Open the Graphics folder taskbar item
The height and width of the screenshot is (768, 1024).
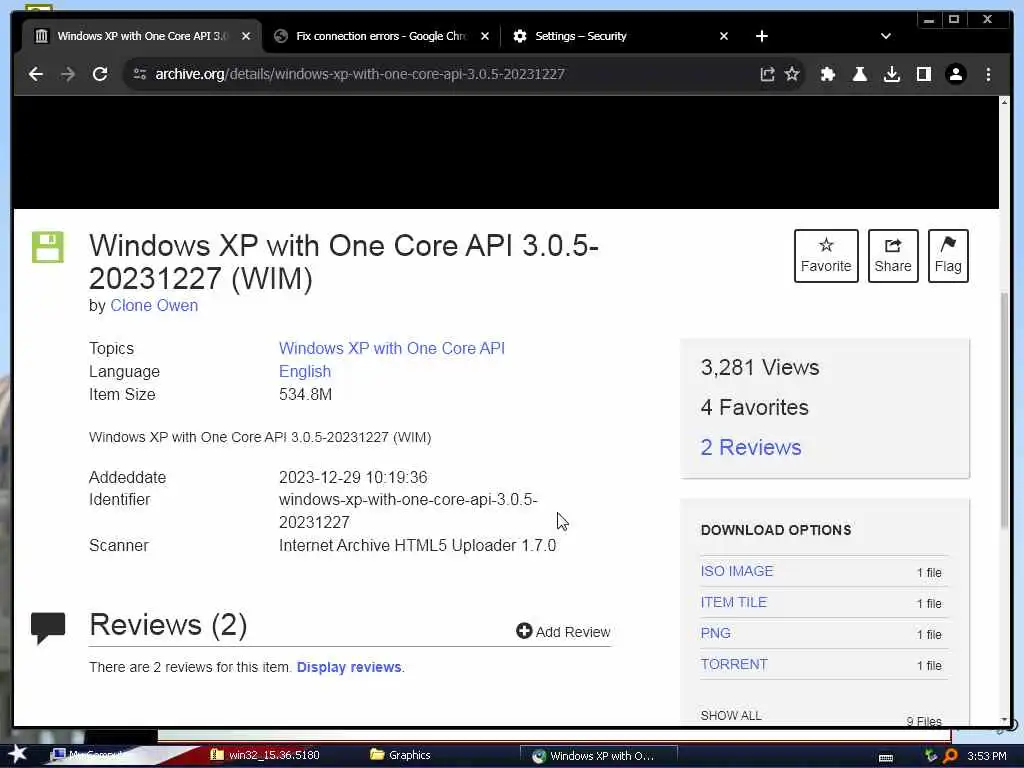coord(400,755)
